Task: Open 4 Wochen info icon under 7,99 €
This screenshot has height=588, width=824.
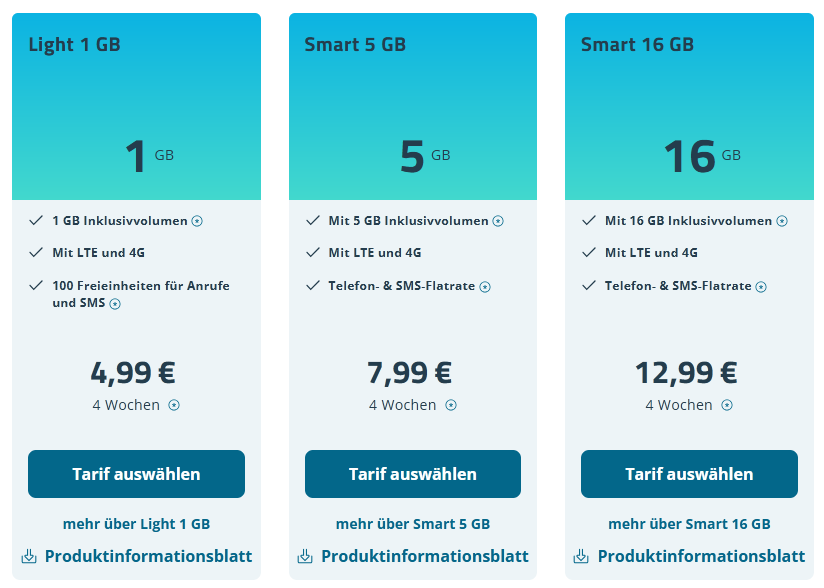Action: [451, 405]
